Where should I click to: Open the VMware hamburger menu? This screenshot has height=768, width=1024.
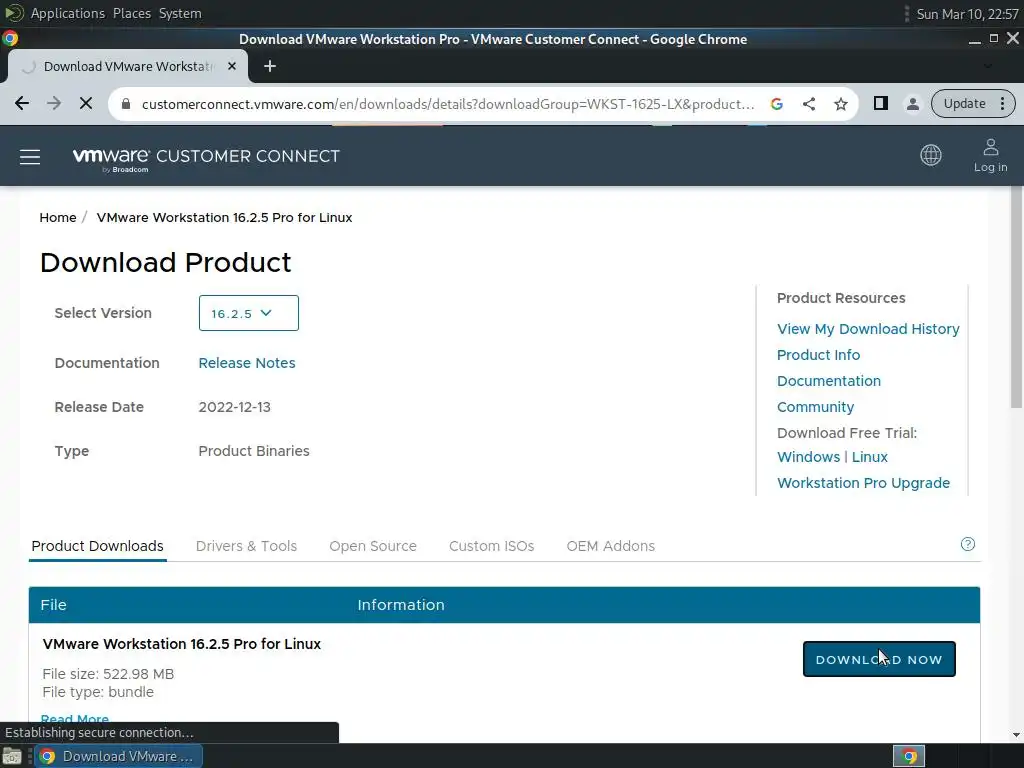click(30, 157)
